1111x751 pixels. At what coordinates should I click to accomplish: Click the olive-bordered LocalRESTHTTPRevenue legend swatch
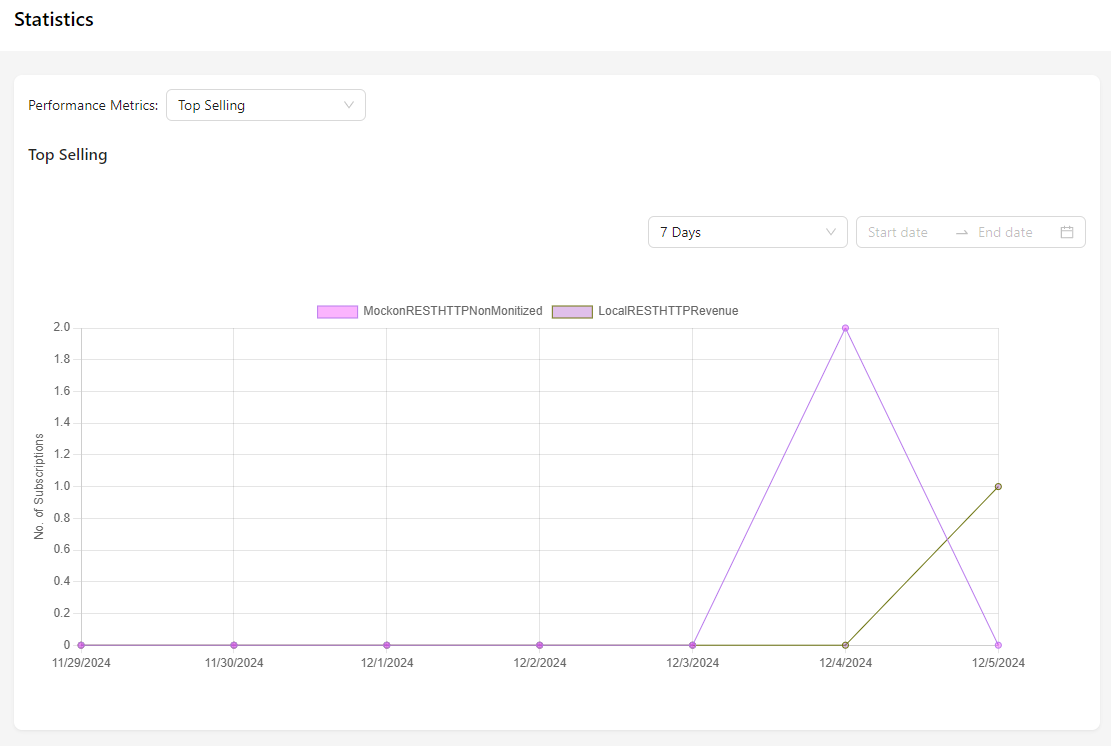572,311
